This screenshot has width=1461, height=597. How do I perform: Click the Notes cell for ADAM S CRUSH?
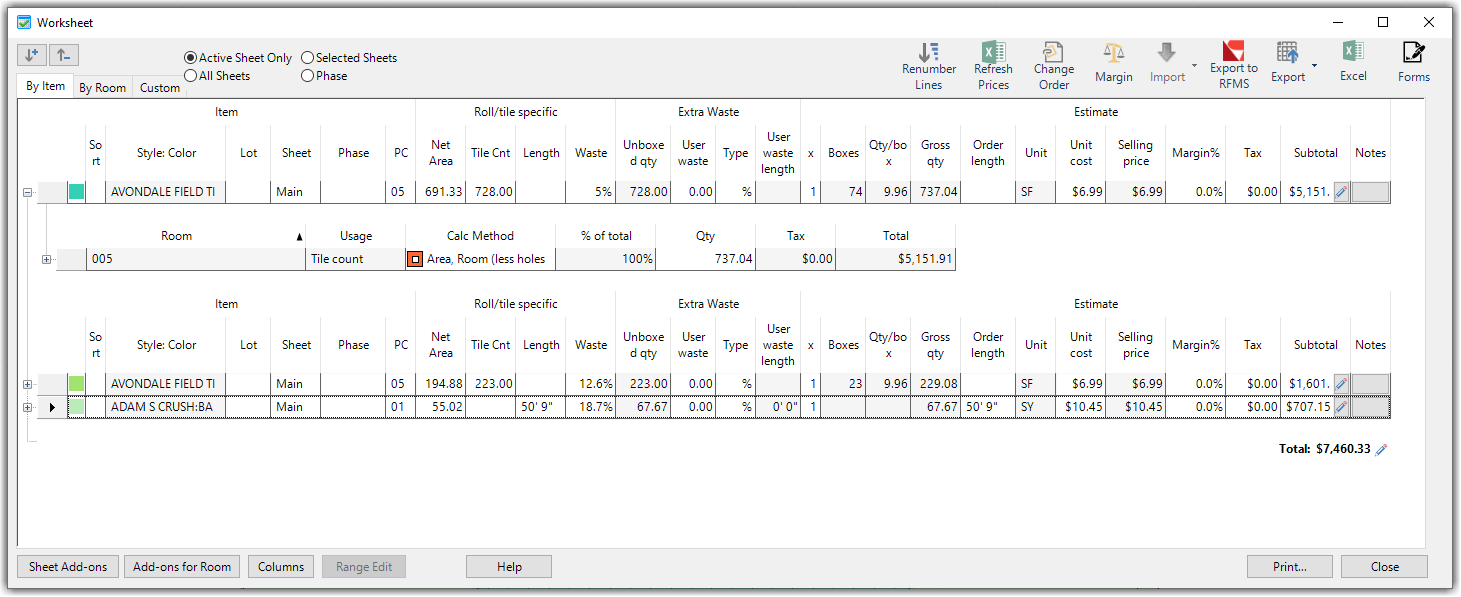pyautogui.click(x=1370, y=407)
